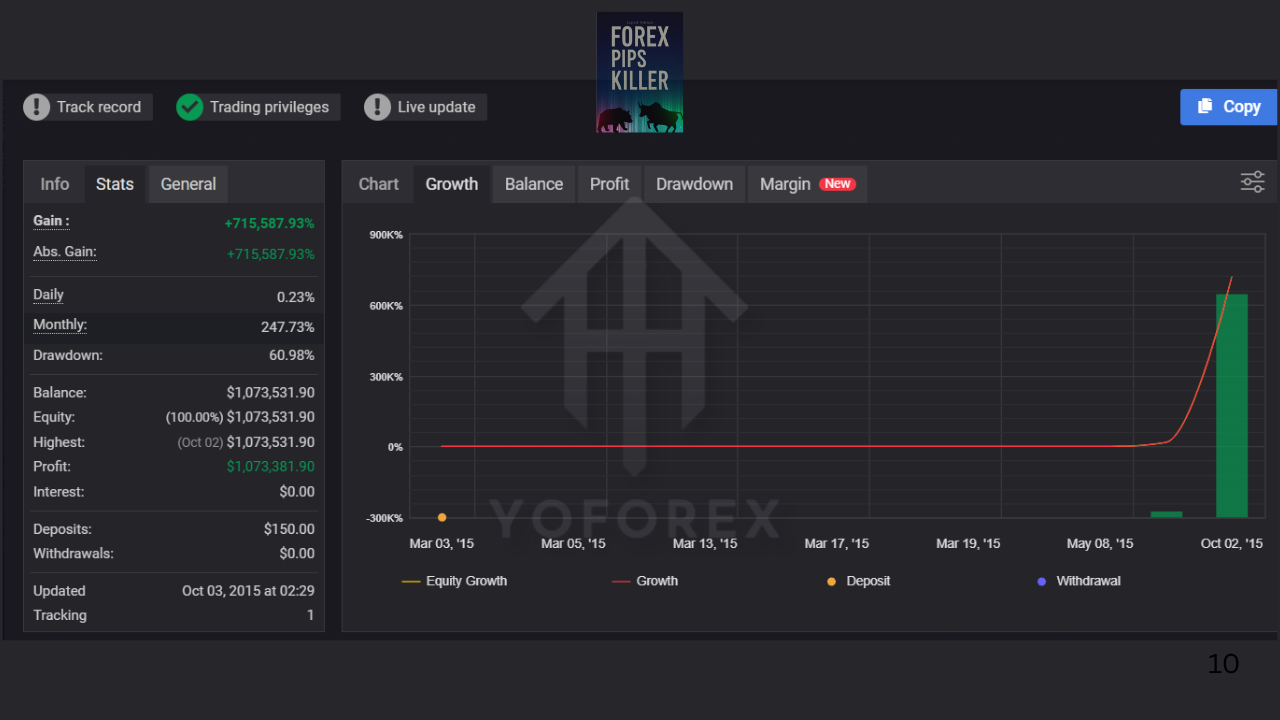Click the Live update status icon
This screenshot has height=720, width=1280.
(378, 107)
